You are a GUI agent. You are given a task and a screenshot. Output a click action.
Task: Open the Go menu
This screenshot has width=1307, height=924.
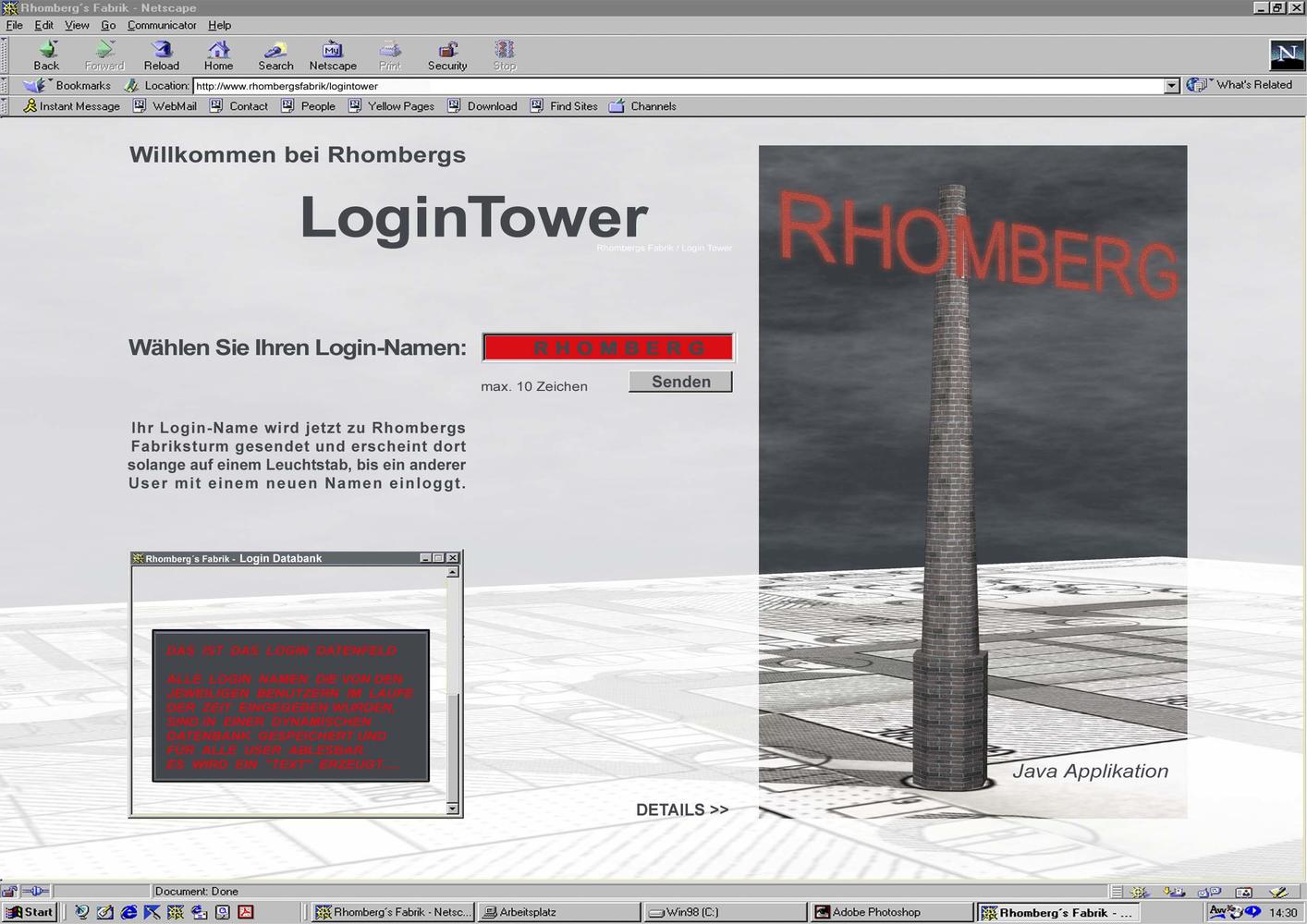tap(108, 25)
